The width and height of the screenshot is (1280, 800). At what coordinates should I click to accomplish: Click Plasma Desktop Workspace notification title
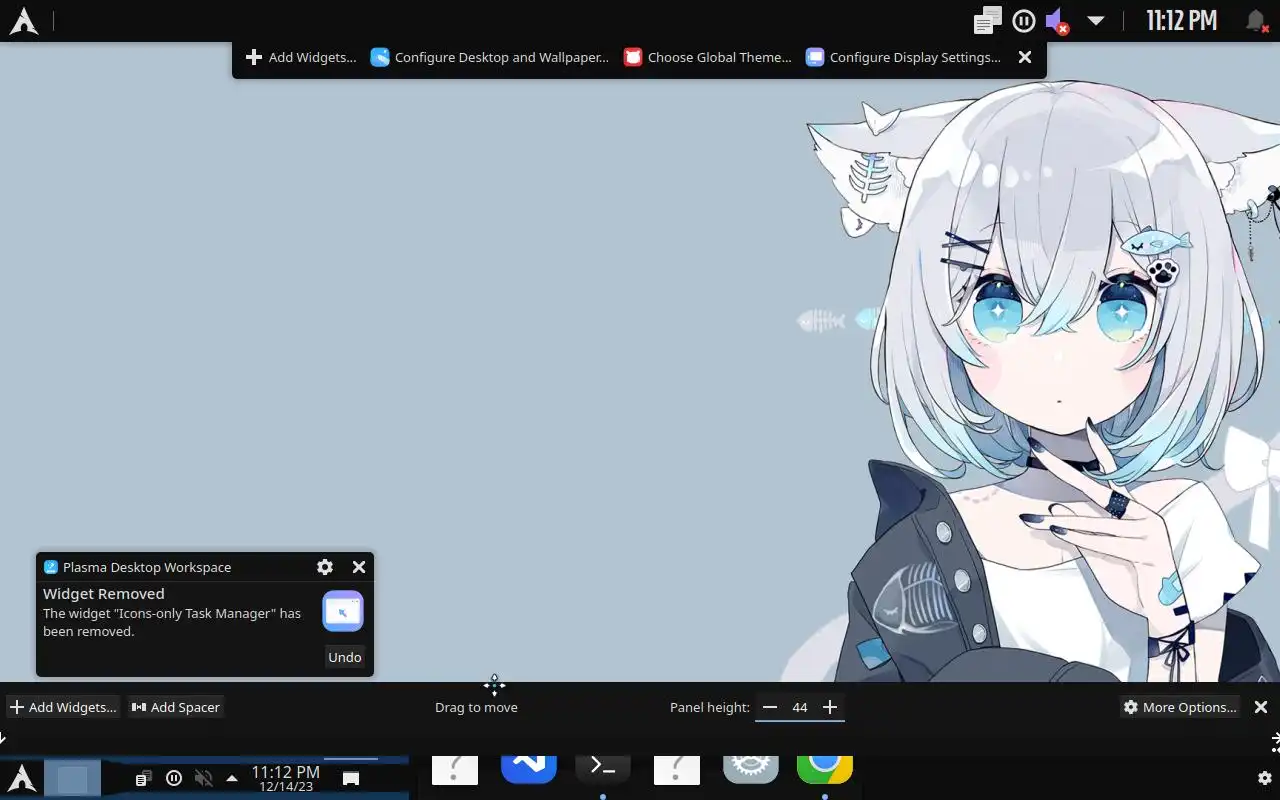pos(147,567)
